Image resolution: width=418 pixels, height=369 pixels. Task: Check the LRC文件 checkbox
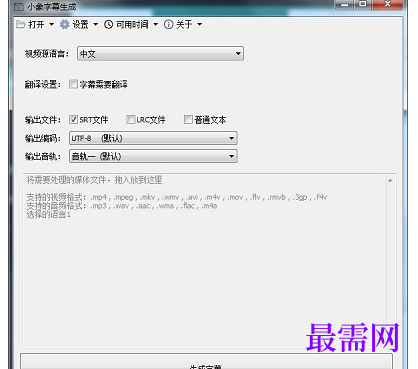point(131,119)
